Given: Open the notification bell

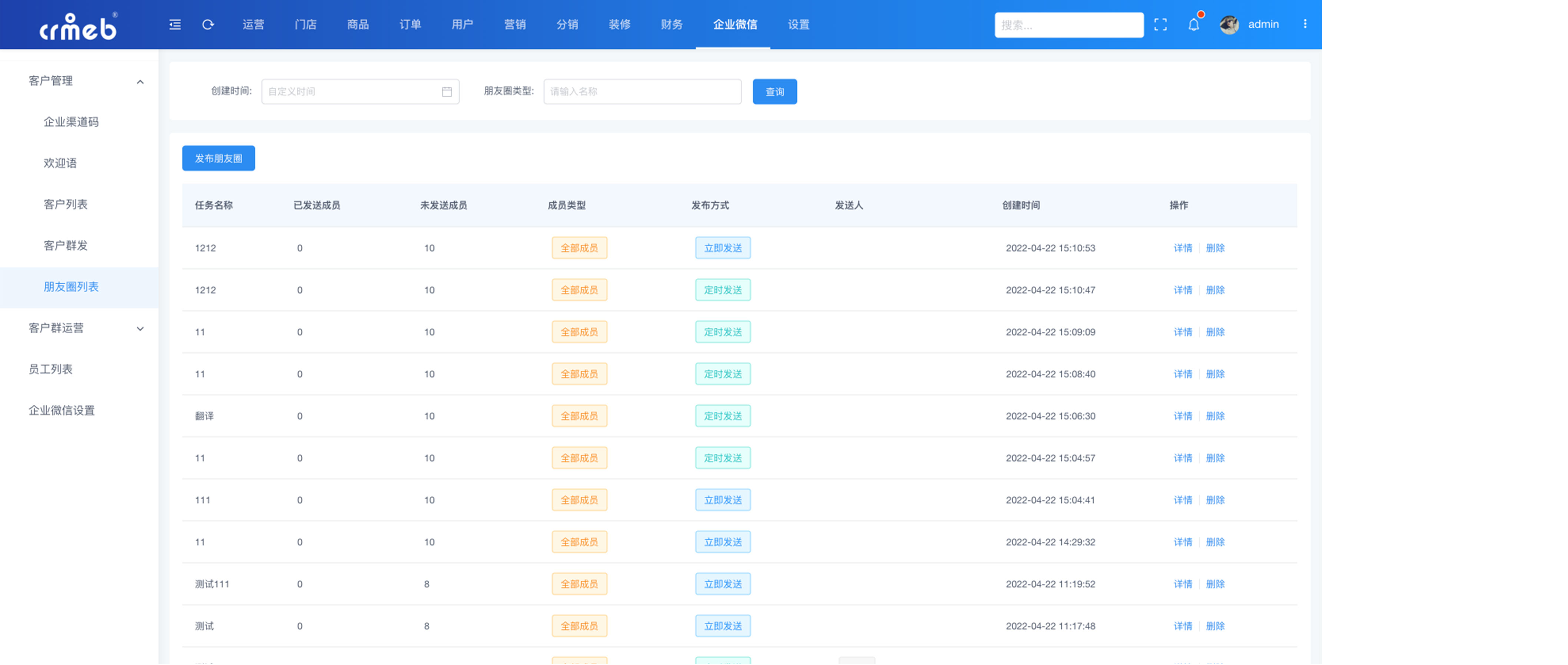Looking at the screenshot, I should [1194, 24].
